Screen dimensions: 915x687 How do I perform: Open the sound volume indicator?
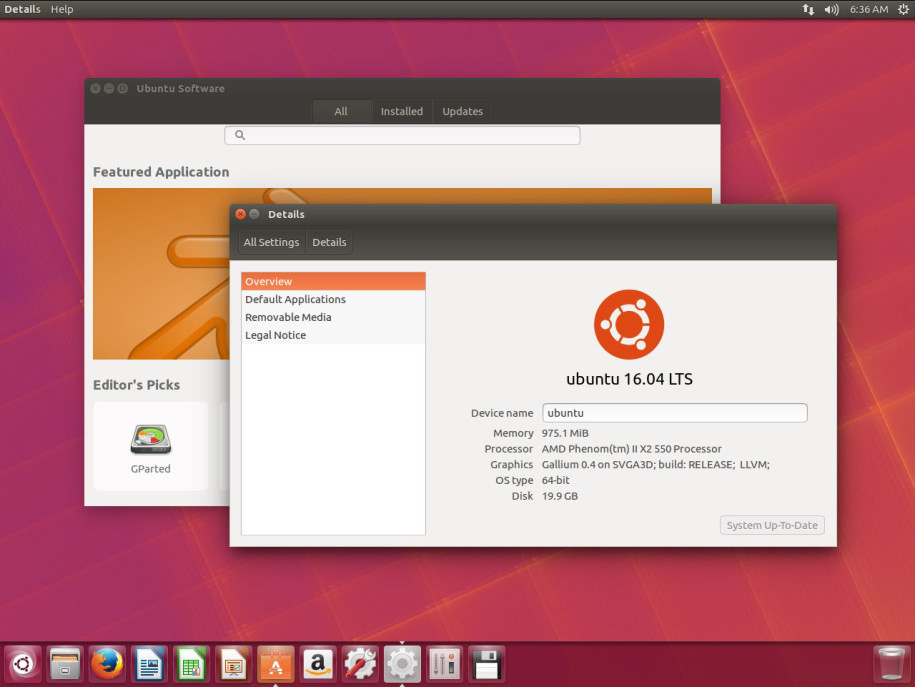832,9
